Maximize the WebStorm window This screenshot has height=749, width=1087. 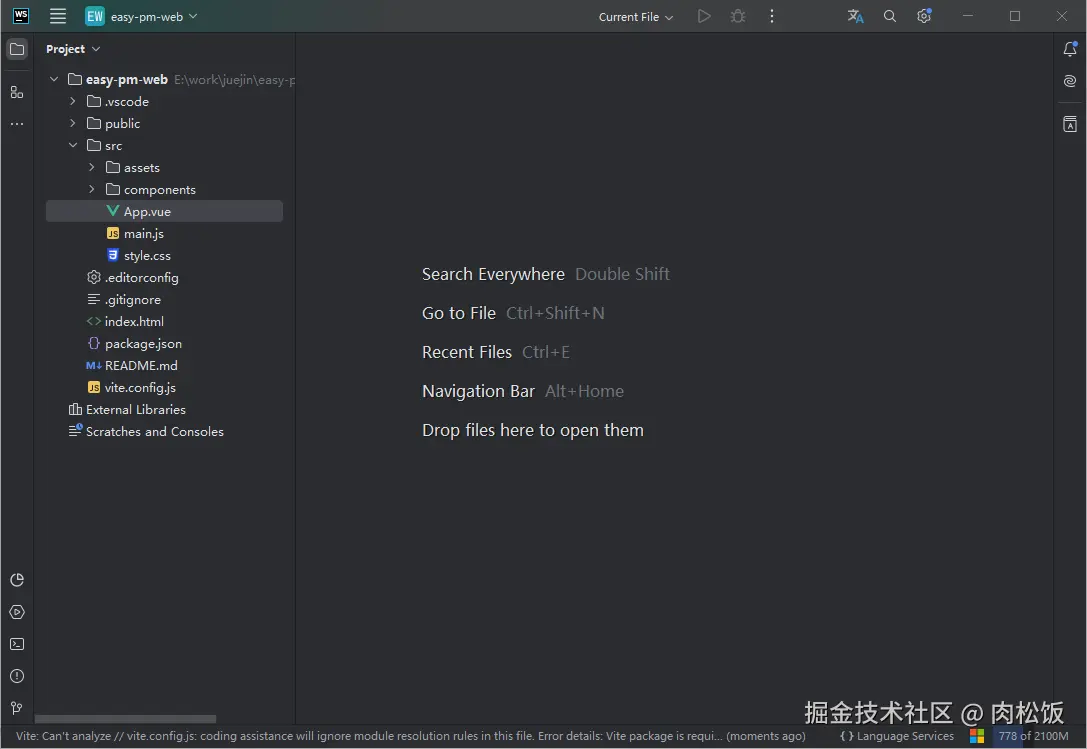(1015, 16)
